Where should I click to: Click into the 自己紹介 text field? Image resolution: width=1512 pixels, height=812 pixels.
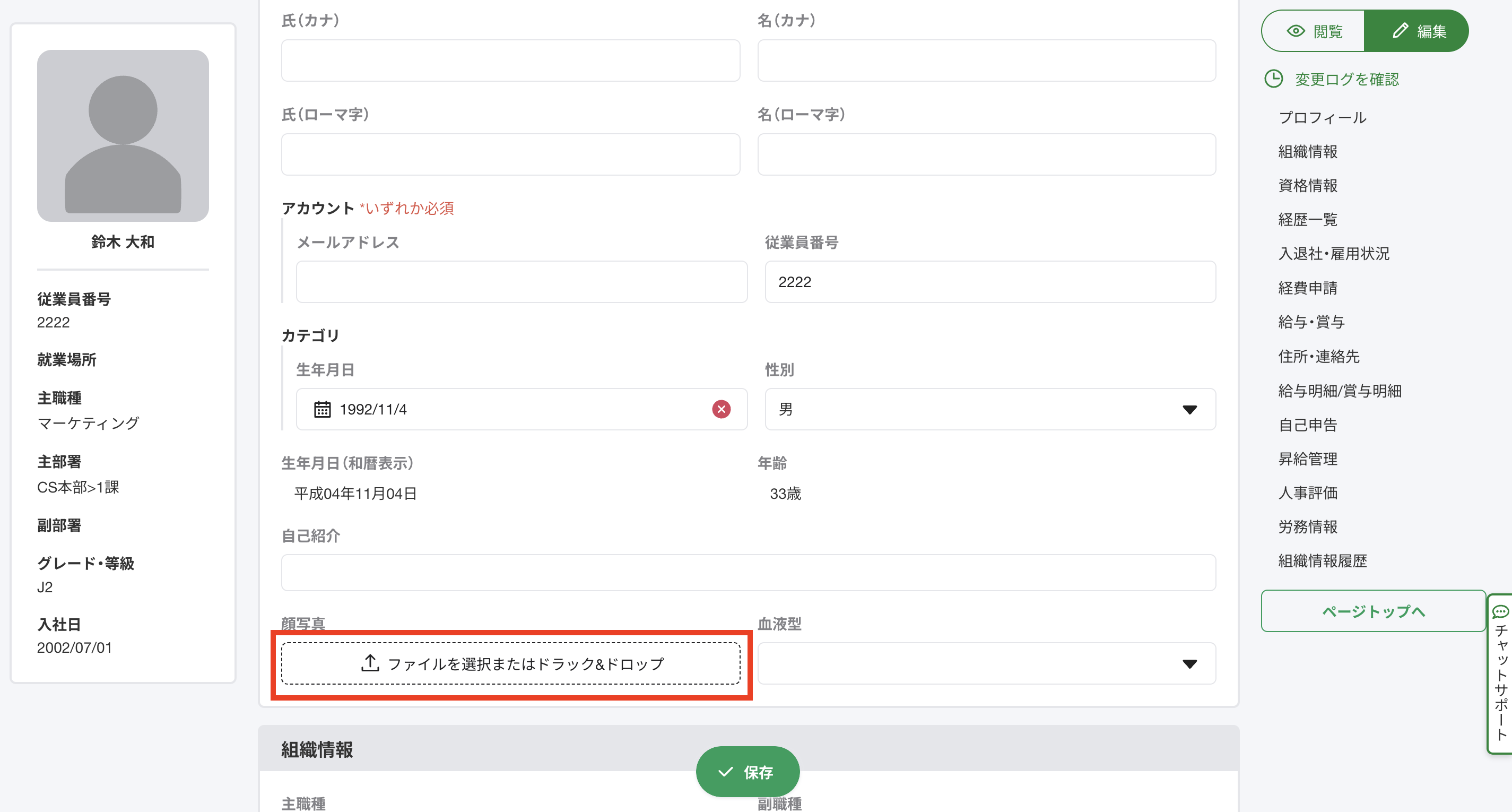tap(748, 573)
